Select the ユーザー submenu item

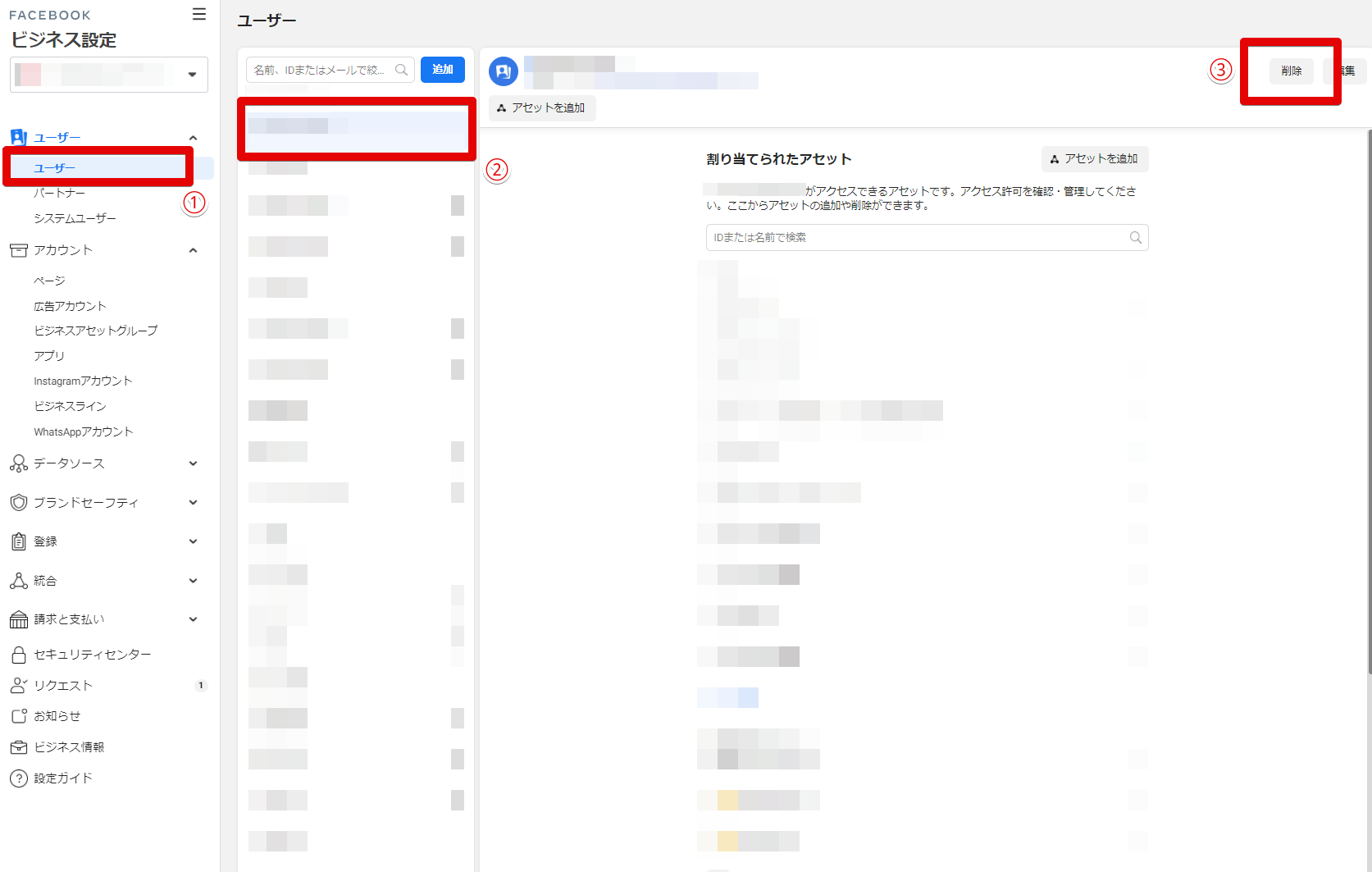54,168
